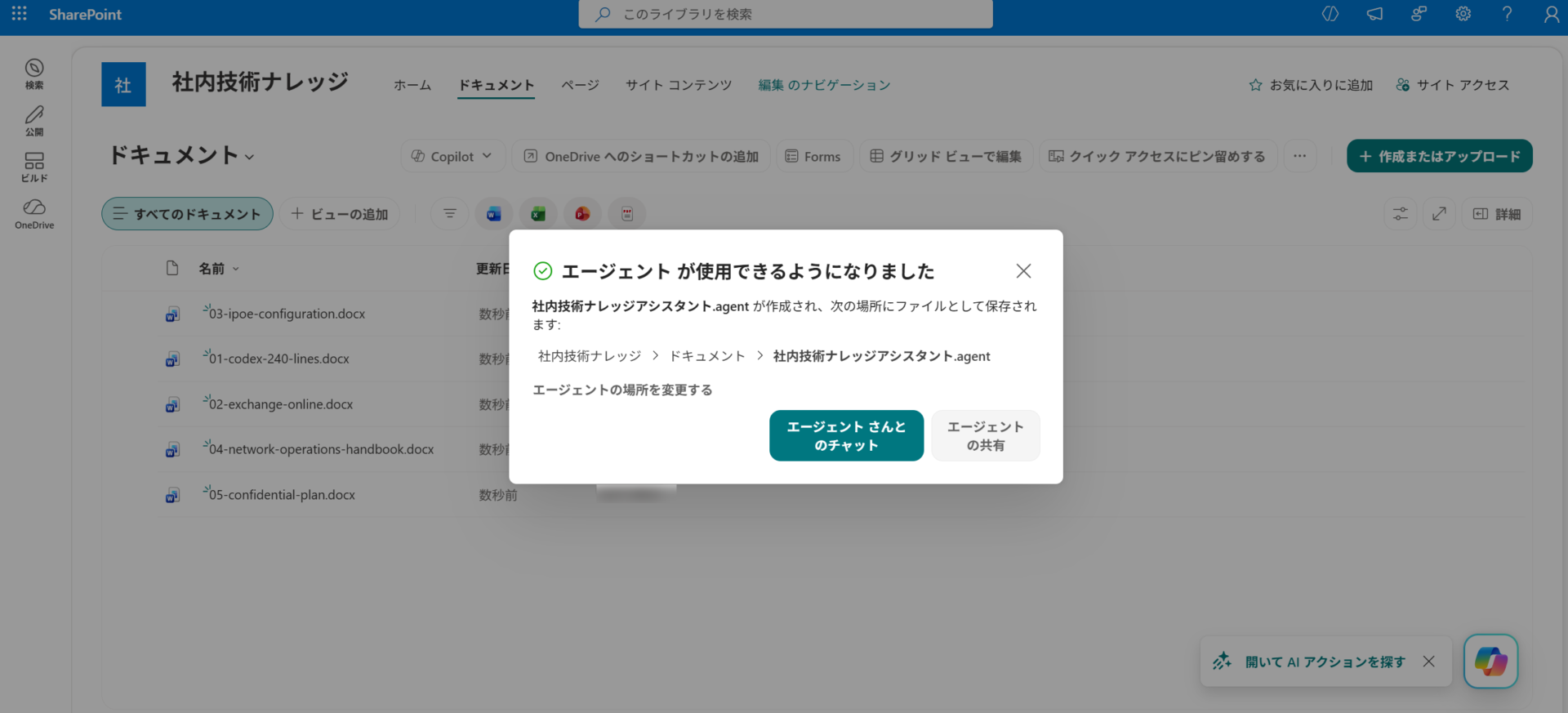Open 公開 in the left rail
This screenshot has width=1568, height=713.
[34, 121]
